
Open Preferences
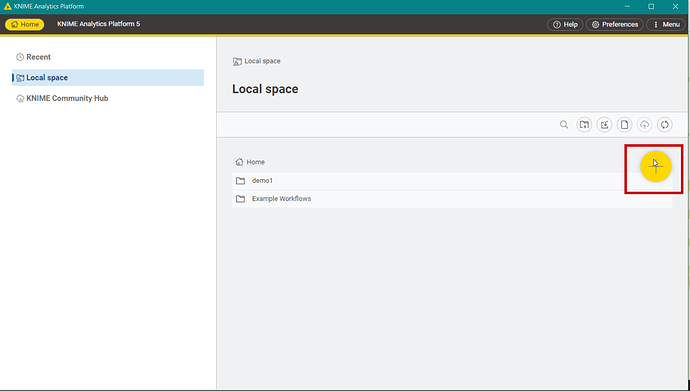pos(615,24)
